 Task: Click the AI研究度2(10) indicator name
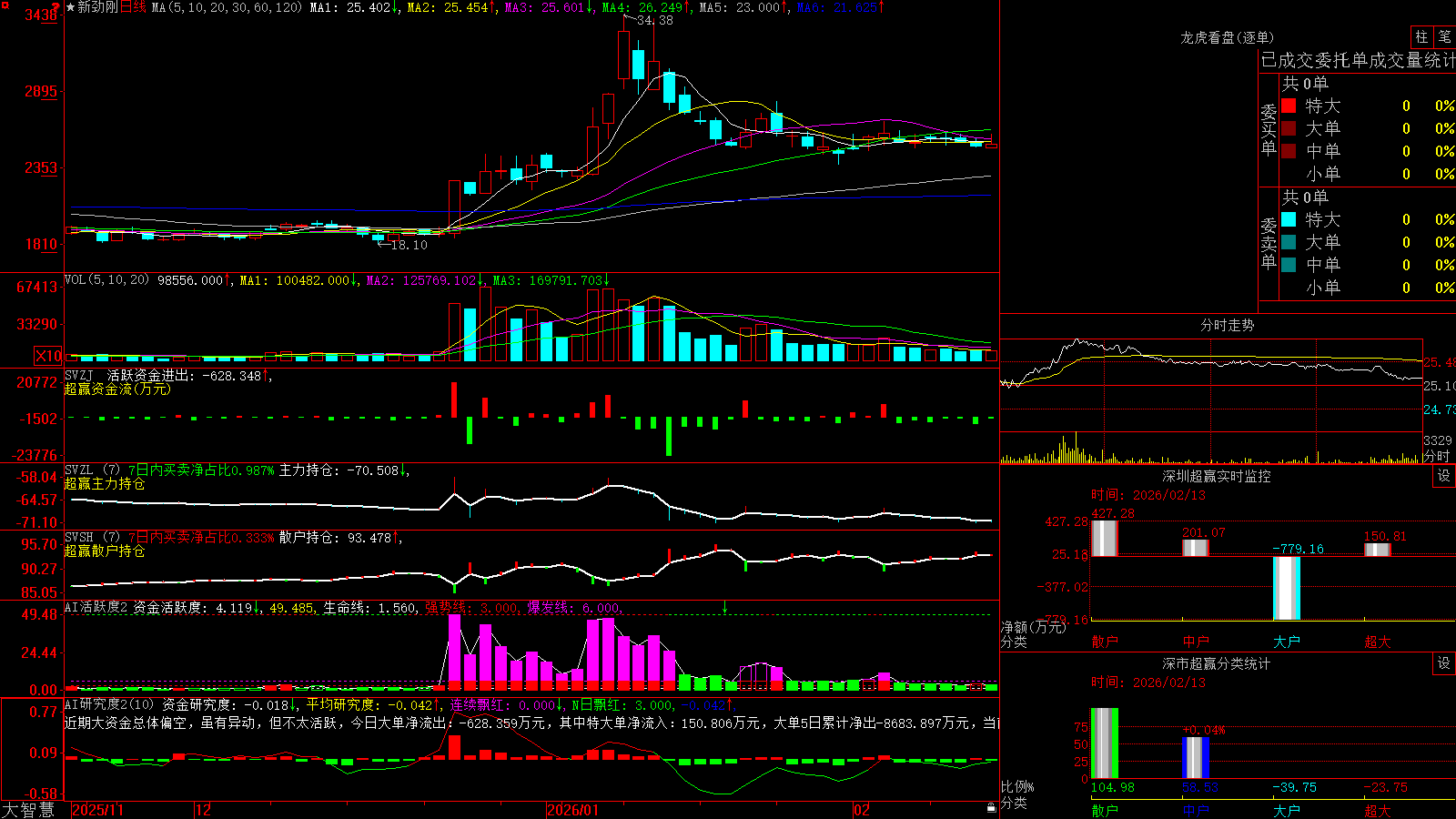tap(109, 704)
